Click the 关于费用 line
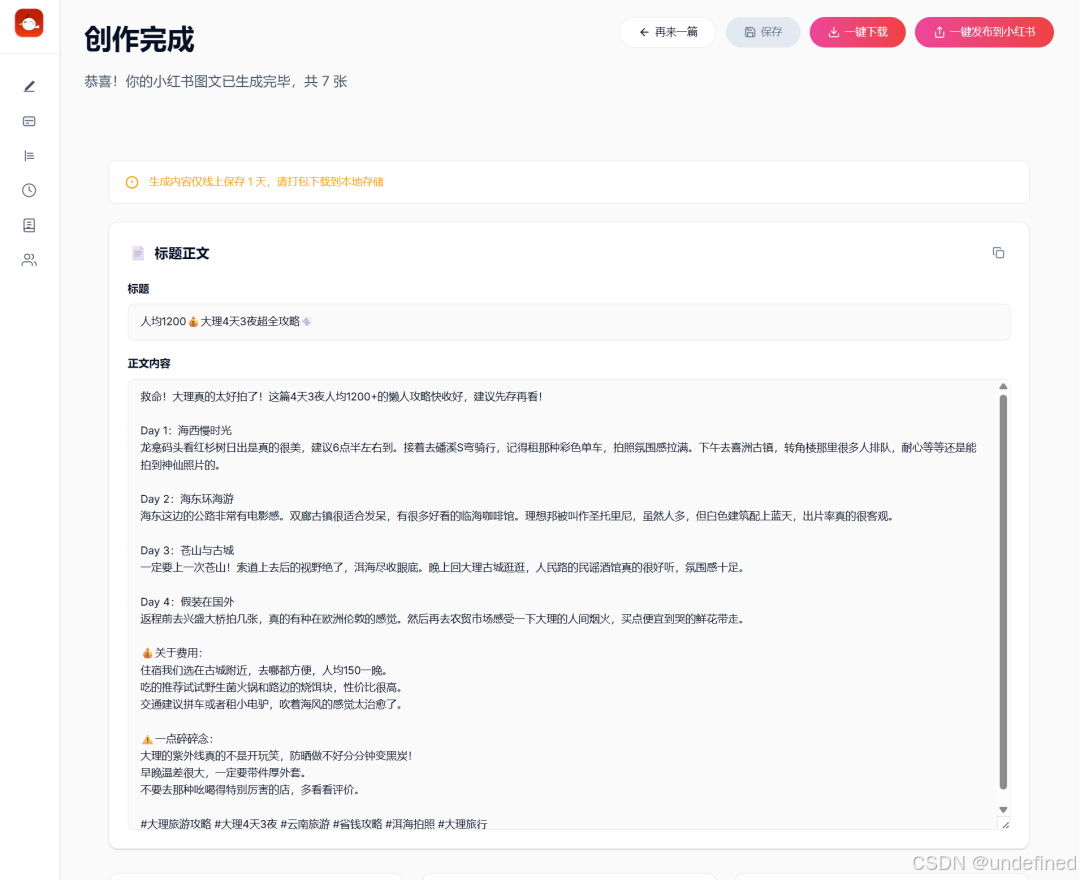The width and height of the screenshot is (1080, 880). coord(172,653)
